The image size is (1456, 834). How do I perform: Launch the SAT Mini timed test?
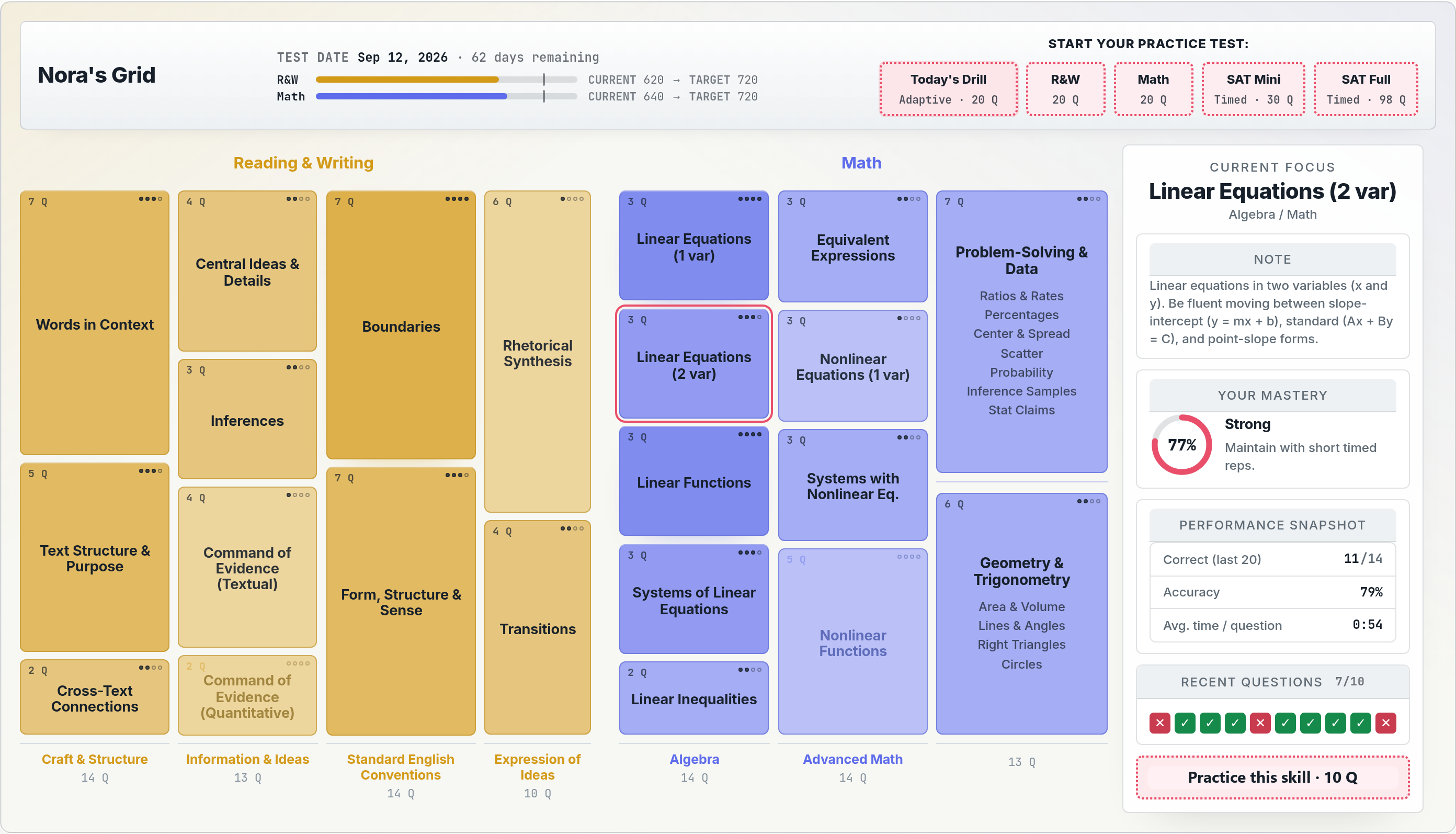tap(1253, 89)
